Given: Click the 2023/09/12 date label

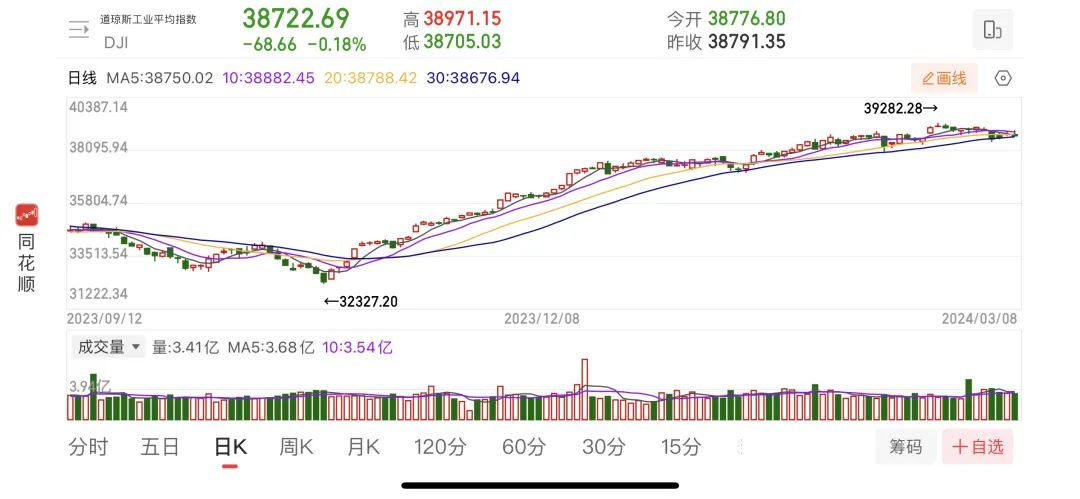Looking at the screenshot, I should point(105,318).
